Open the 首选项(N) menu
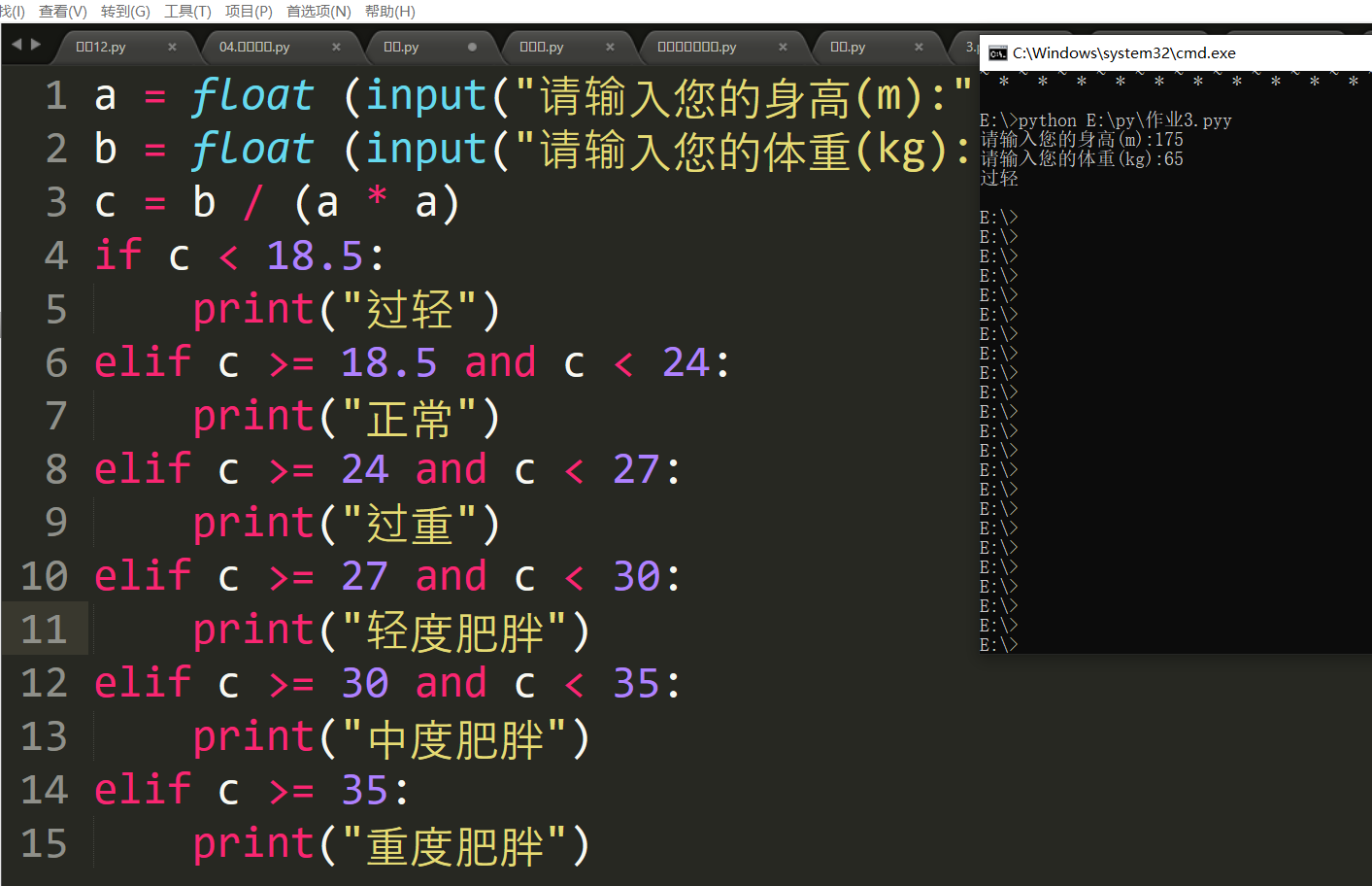The width and height of the screenshot is (1372, 886). coord(318,11)
